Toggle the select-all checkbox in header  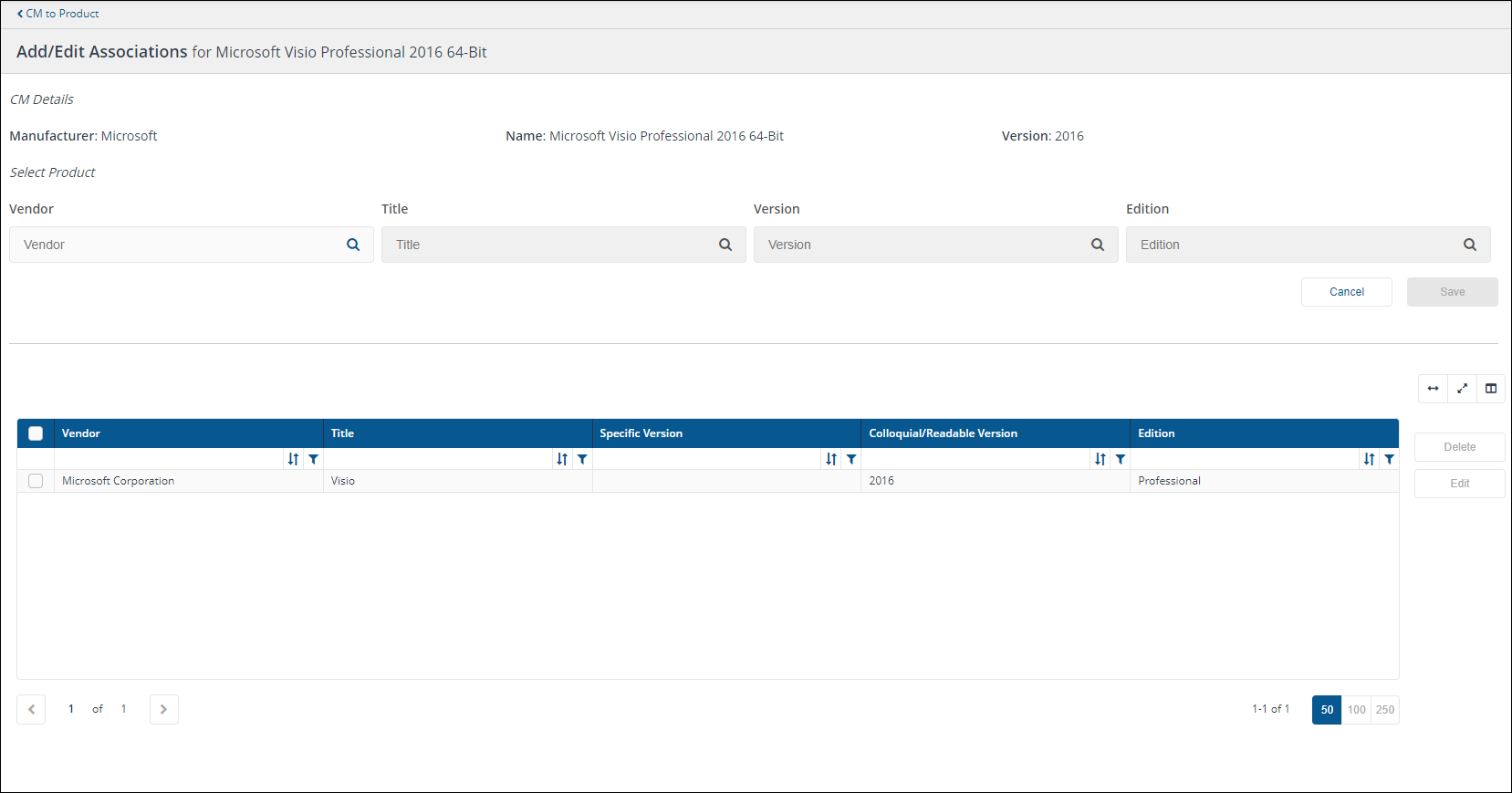(x=36, y=433)
